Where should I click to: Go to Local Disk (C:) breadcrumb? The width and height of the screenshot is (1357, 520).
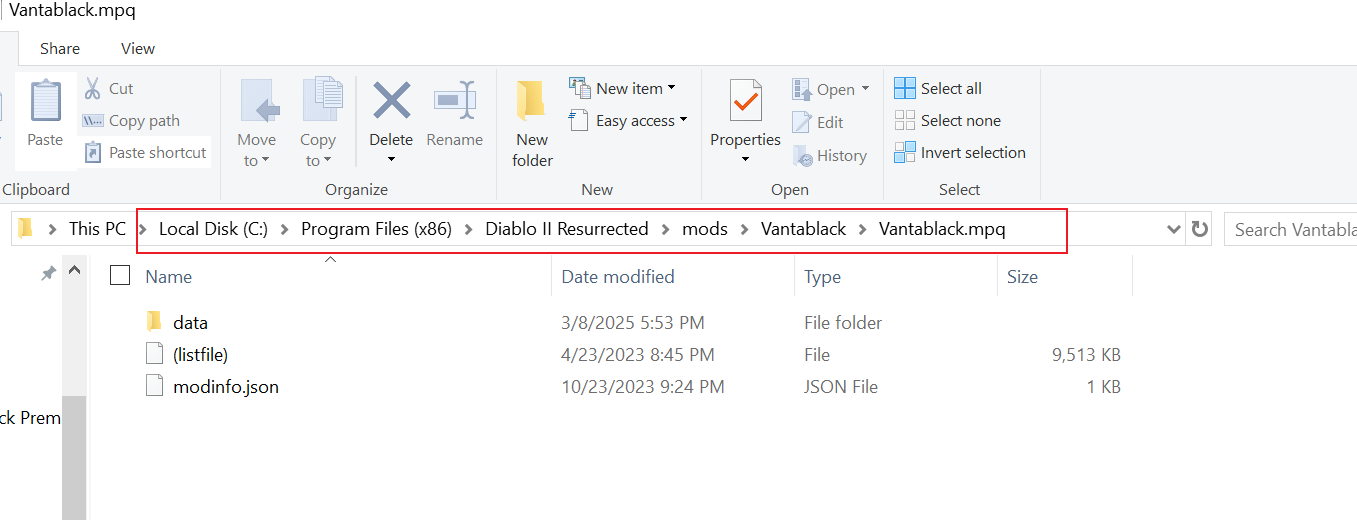213,229
